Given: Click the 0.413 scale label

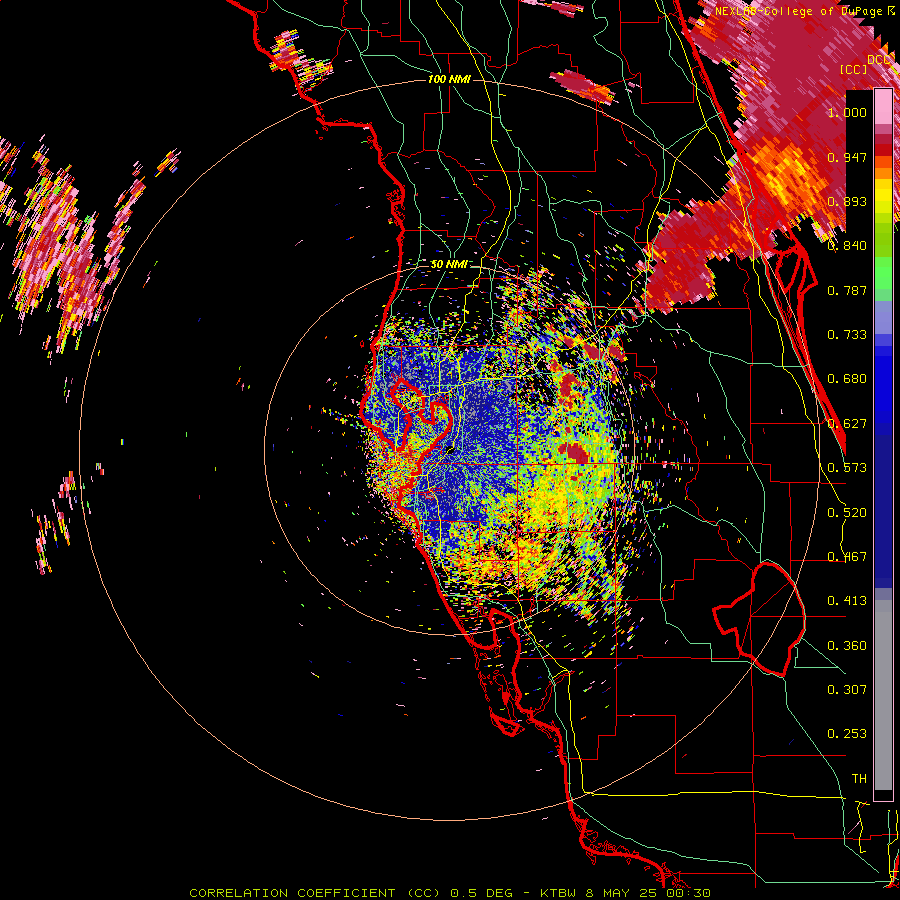Looking at the screenshot, I should pyautogui.click(x=847, y=601).
